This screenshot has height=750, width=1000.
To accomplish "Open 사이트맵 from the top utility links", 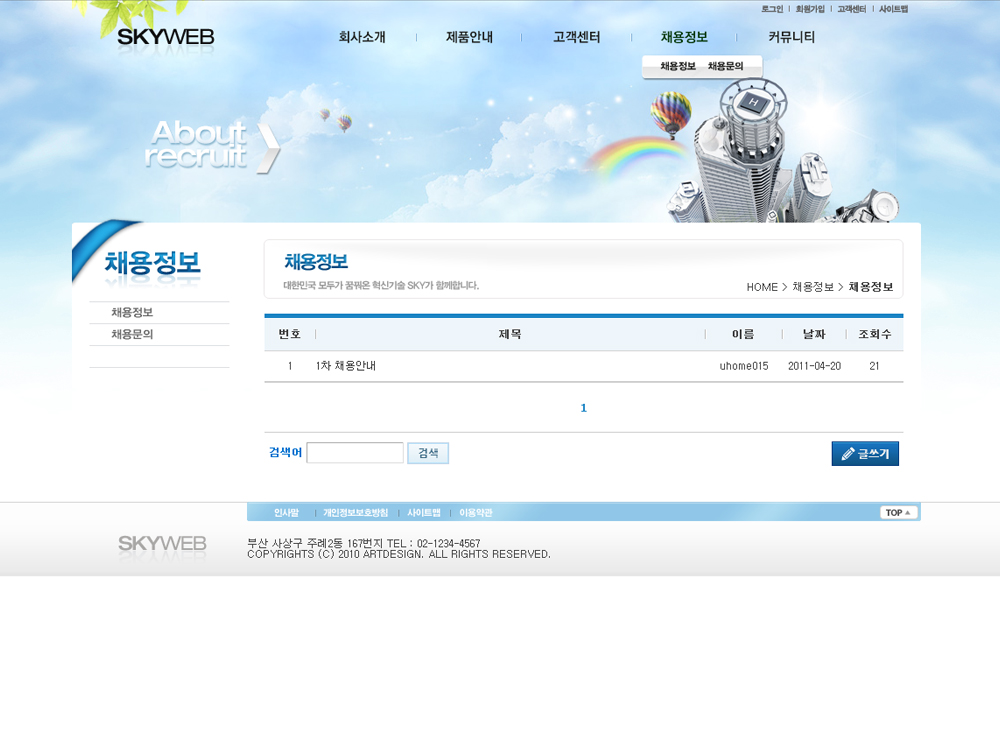I will tap(893, 9).
